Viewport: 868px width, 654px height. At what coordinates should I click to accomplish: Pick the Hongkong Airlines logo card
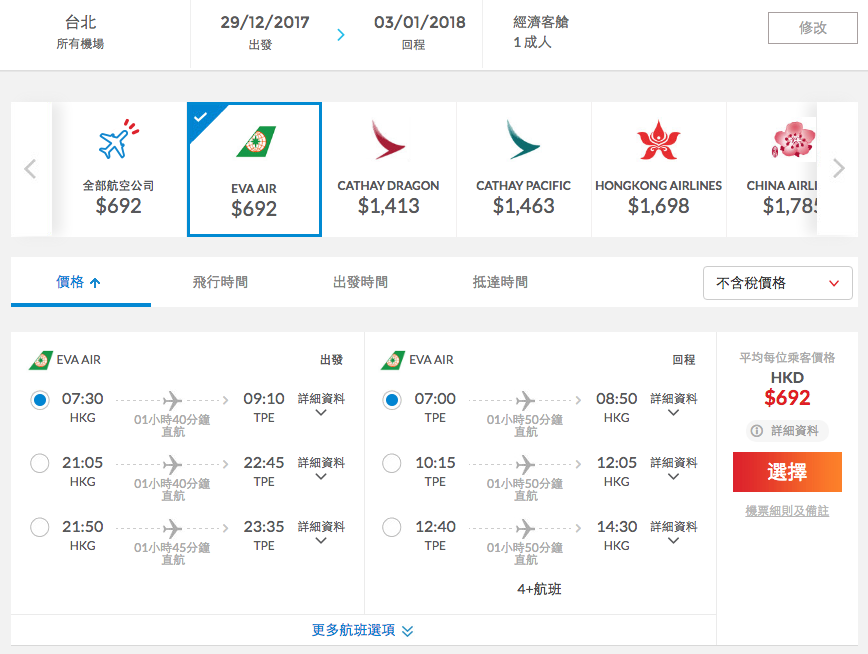pos(658,169)
